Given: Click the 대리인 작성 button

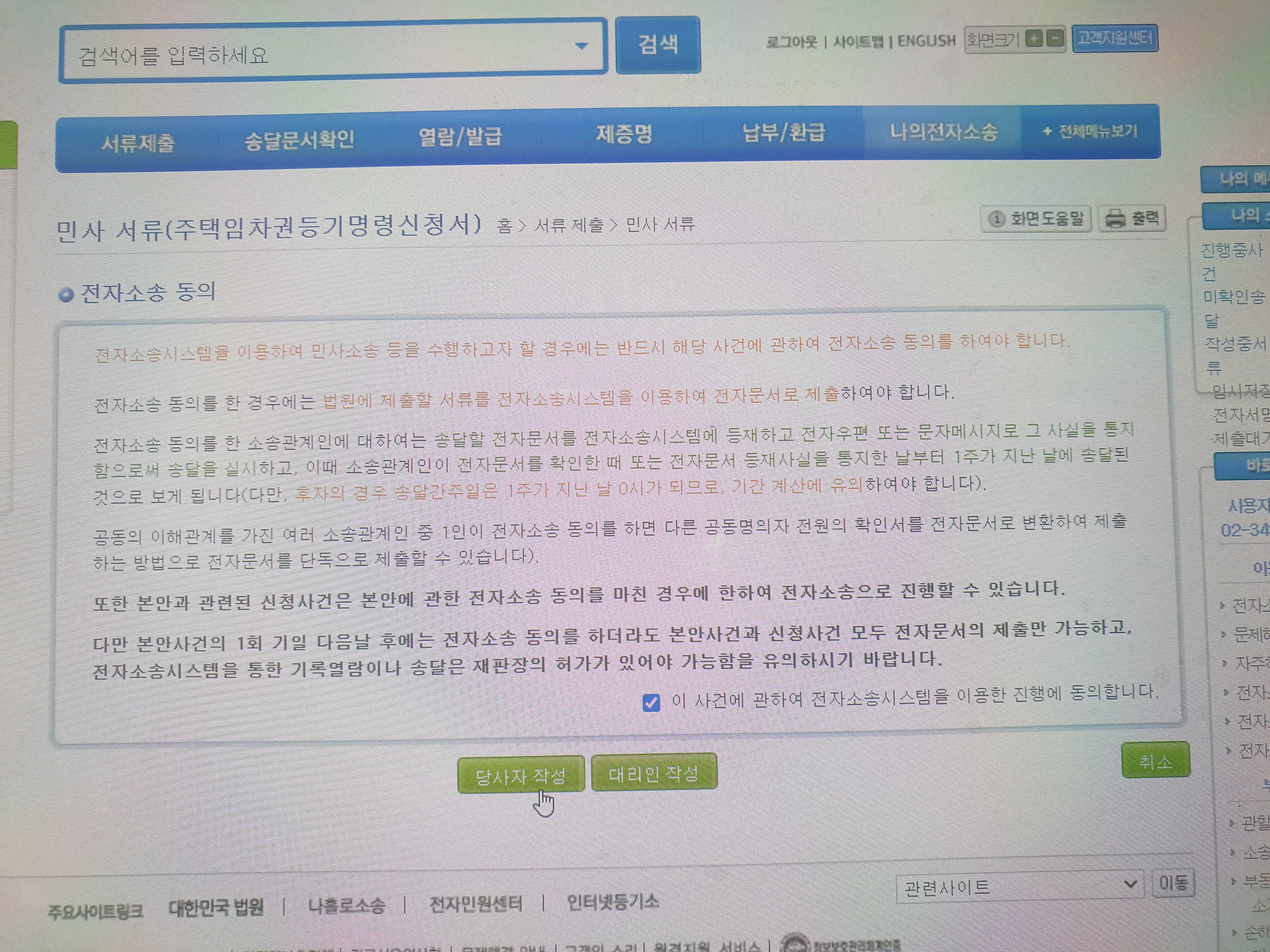Looking at the screenshot, I should (653, 773).
